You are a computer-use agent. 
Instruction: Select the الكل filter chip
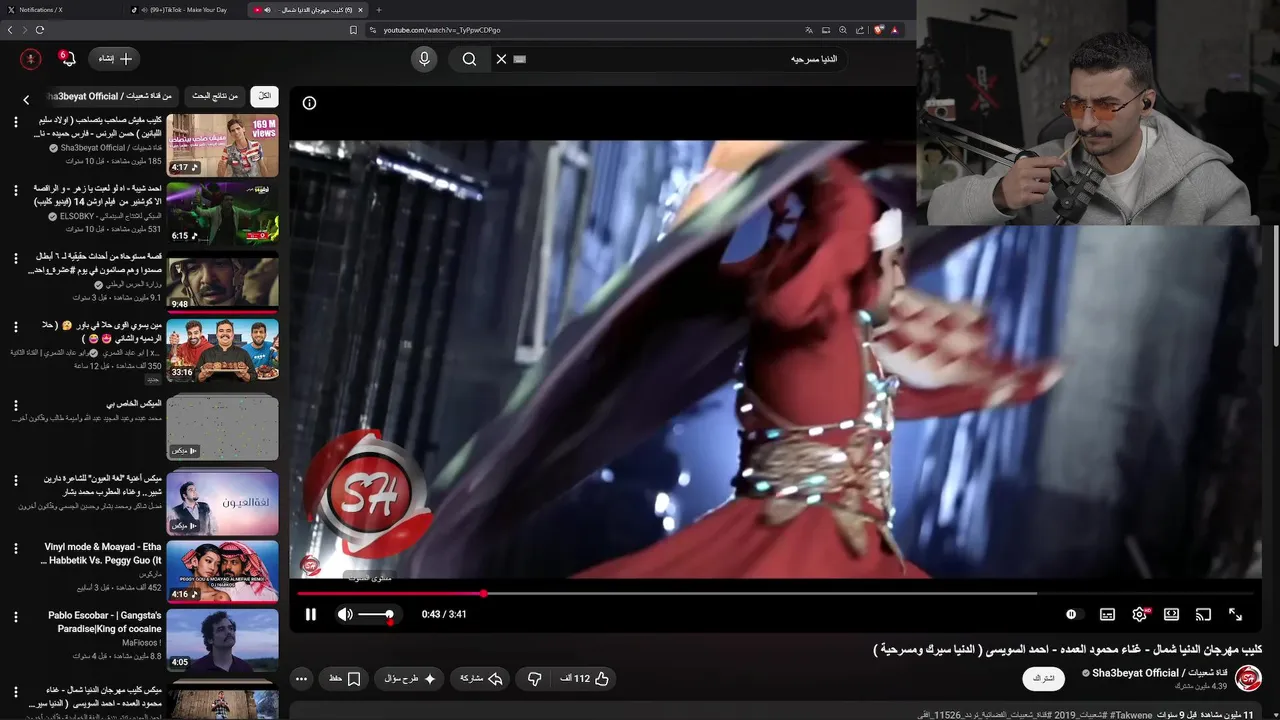pyautogui.click(x=264, y=96)
